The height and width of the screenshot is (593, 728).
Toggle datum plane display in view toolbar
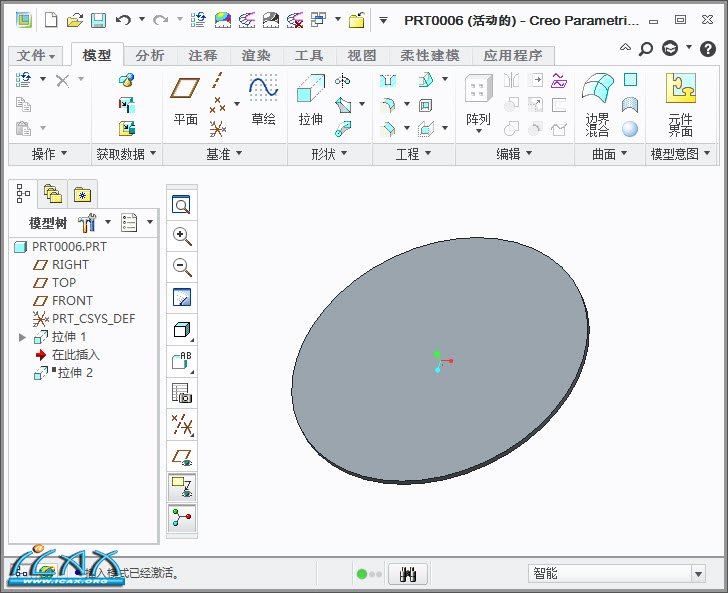point(182,457)
